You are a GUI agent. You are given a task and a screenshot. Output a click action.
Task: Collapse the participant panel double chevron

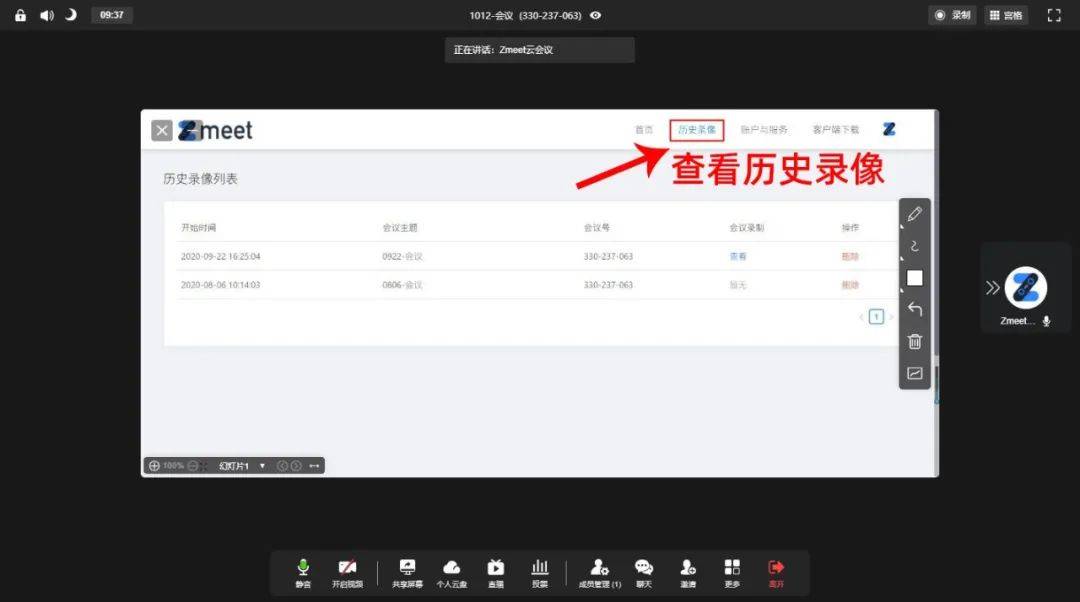[993, 288]
